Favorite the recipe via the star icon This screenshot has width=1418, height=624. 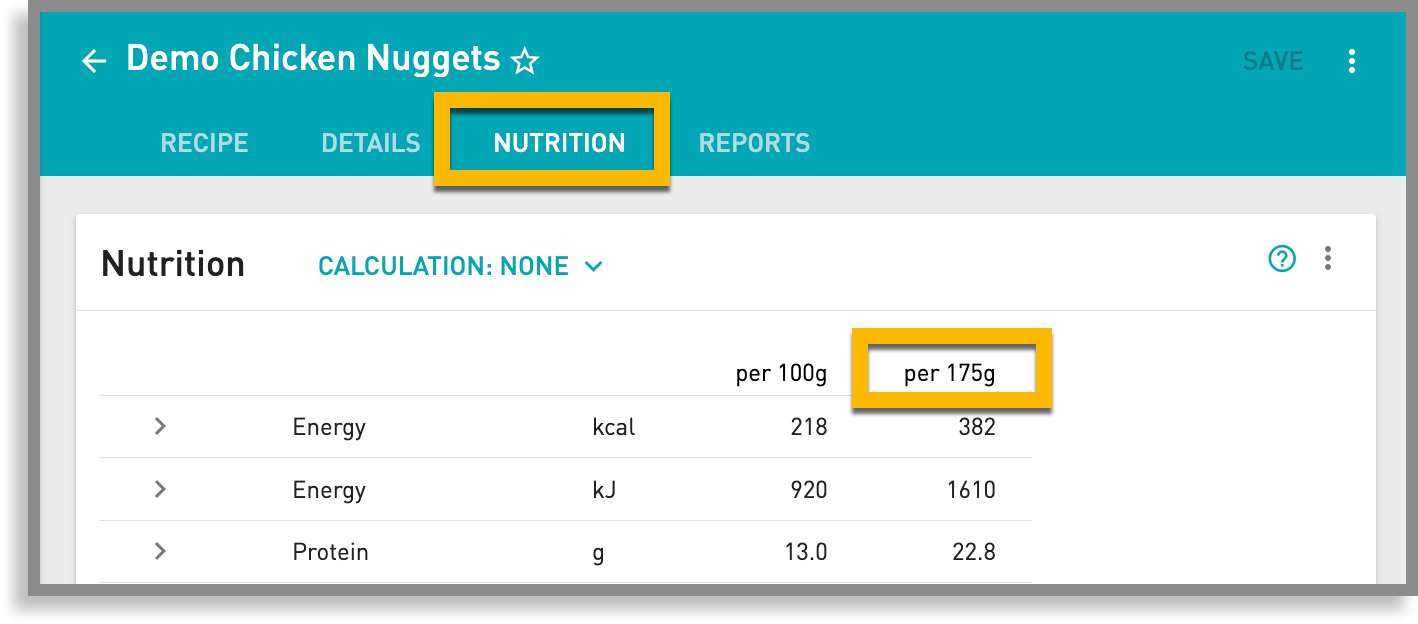[526, 60]
